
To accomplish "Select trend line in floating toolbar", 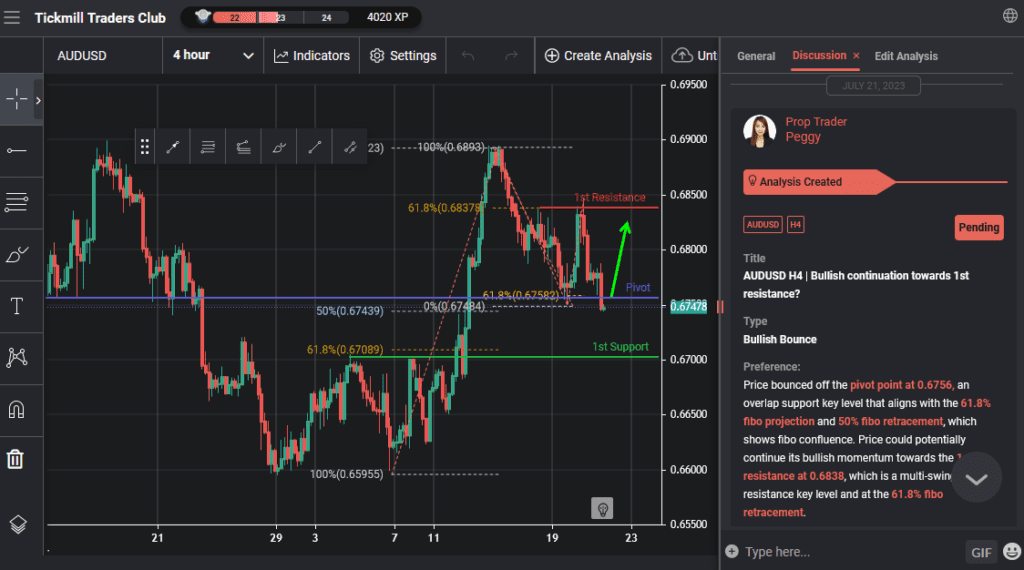I will pyautogui.click(x=172, y=147).
